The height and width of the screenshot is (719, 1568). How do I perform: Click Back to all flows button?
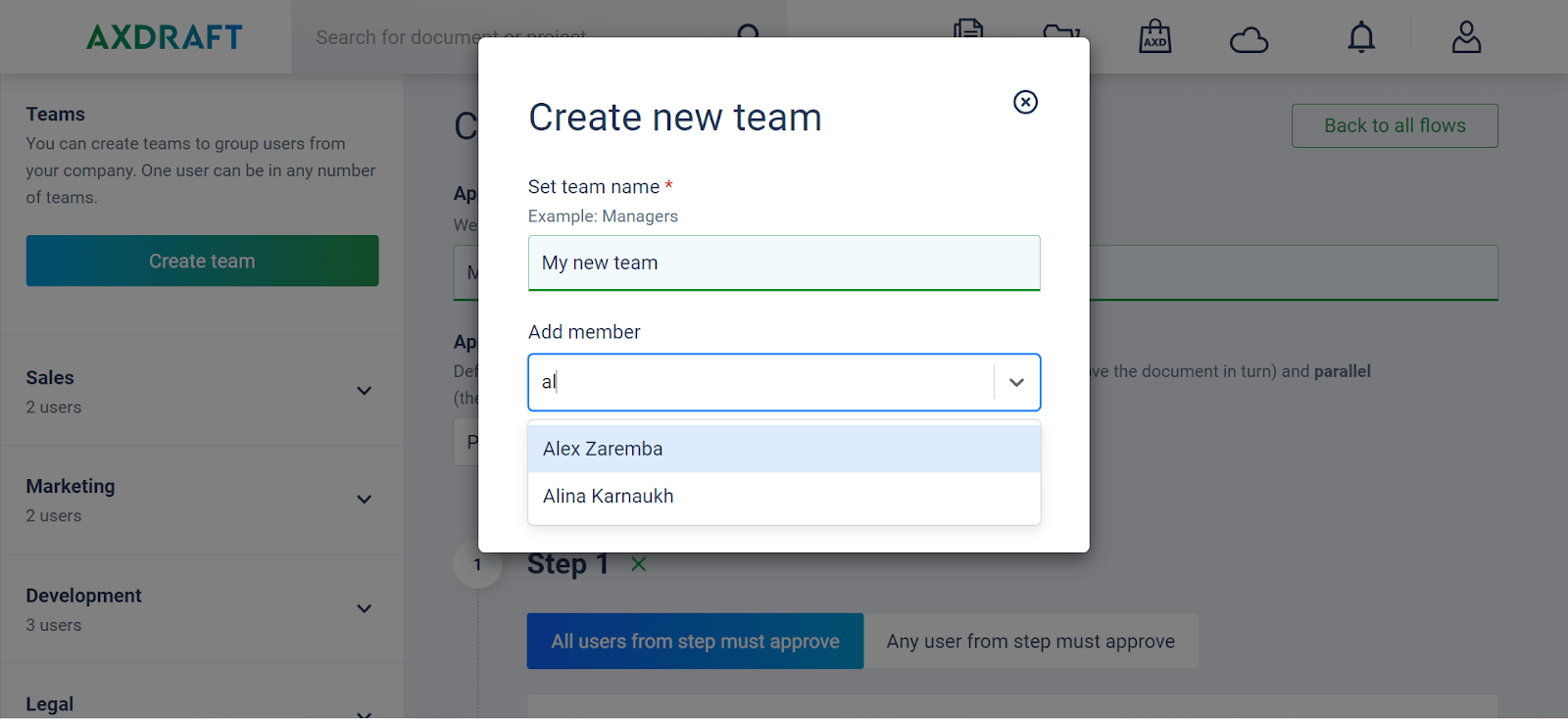pos(1395,125)
